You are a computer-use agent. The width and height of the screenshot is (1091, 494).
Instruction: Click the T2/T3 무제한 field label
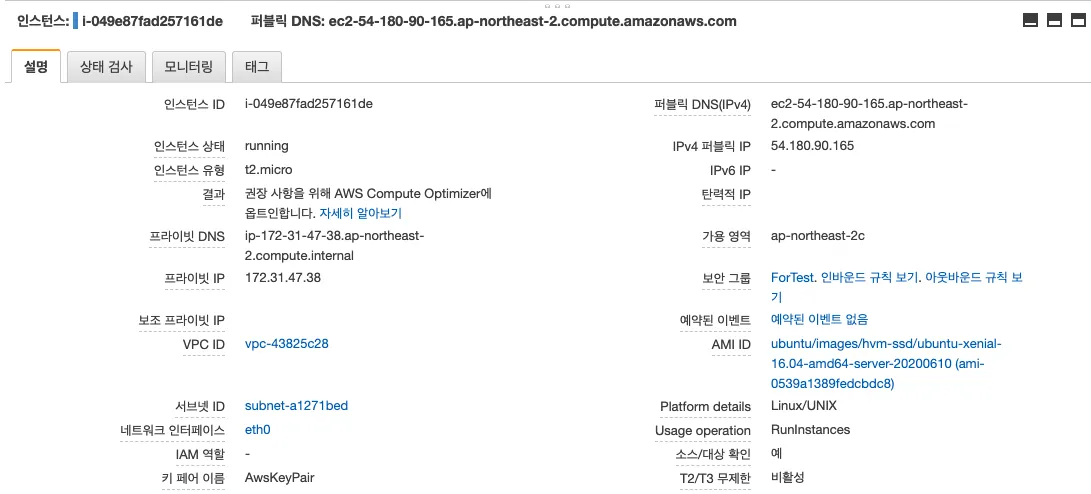point(715,479)
